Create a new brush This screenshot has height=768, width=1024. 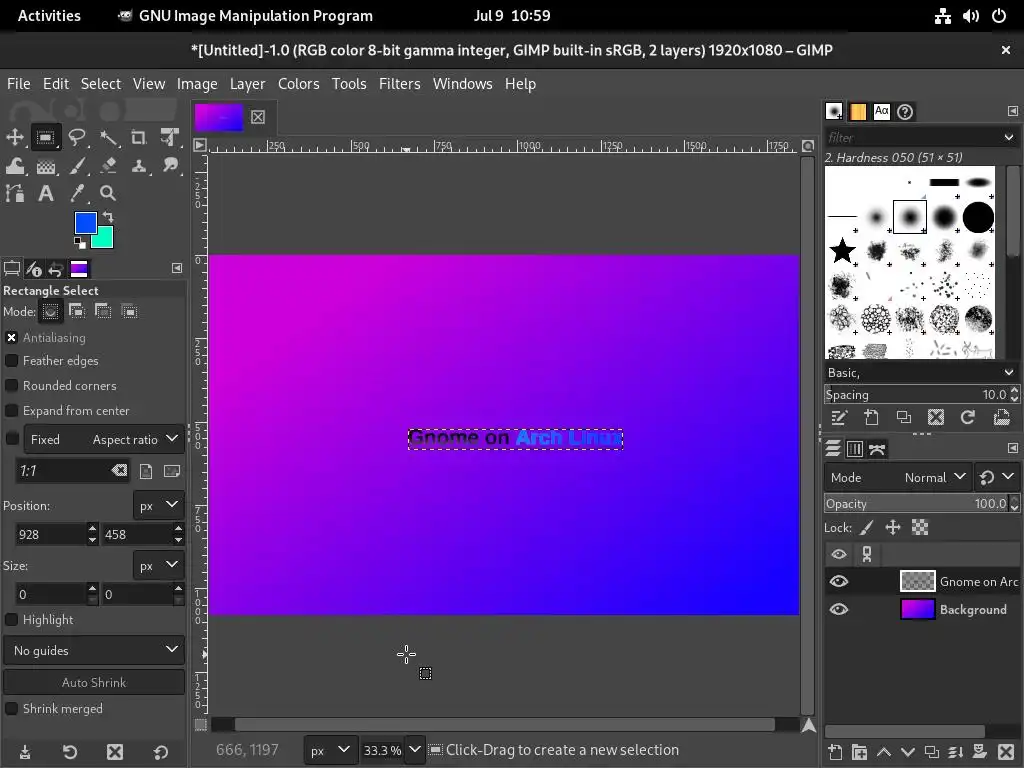871,417
